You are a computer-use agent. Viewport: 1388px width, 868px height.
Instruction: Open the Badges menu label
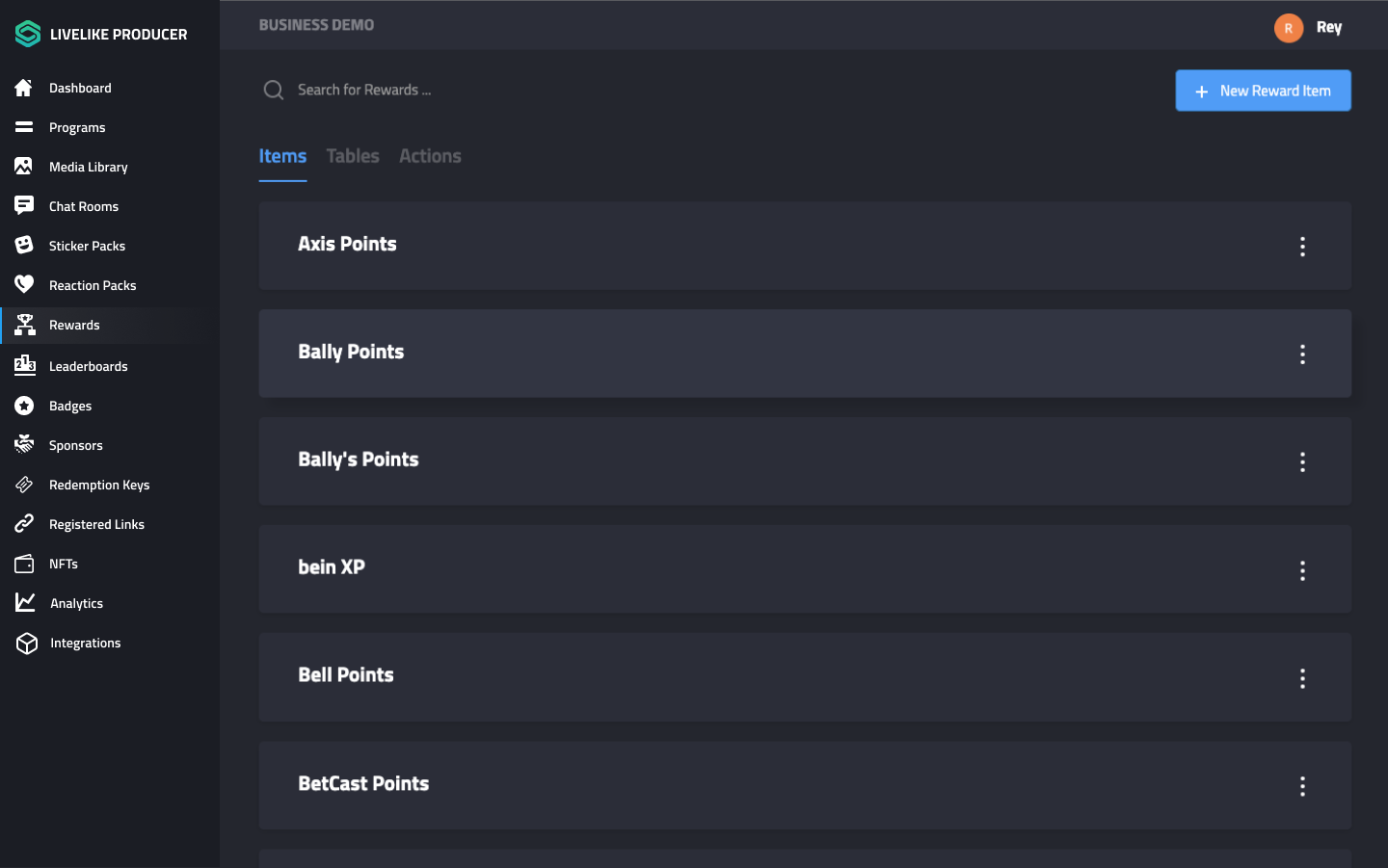70,406
